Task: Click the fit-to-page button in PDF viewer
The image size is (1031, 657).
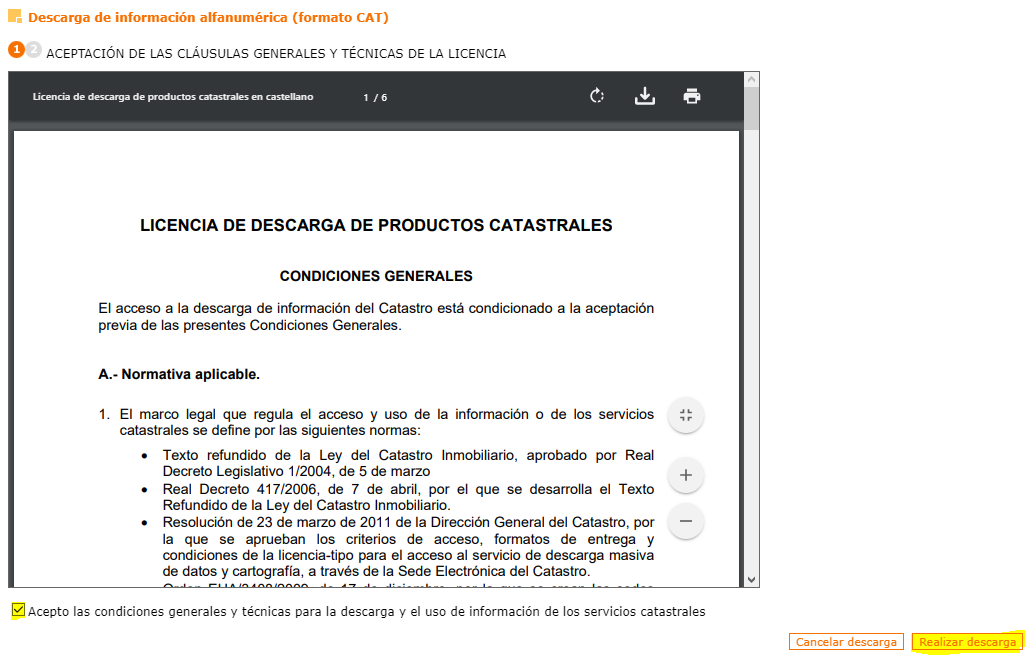Action: pos(686,415)
